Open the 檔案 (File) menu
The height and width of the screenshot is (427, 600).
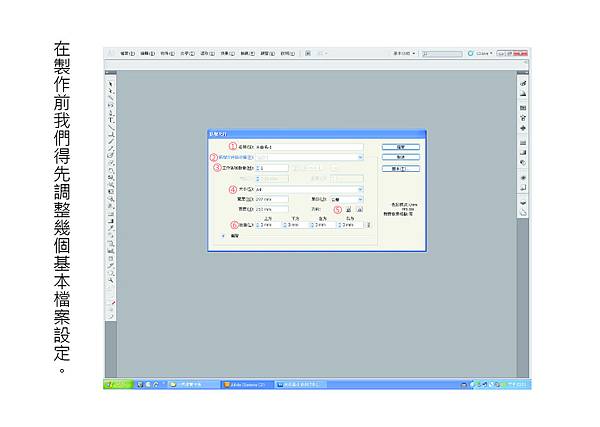(127, 54)
